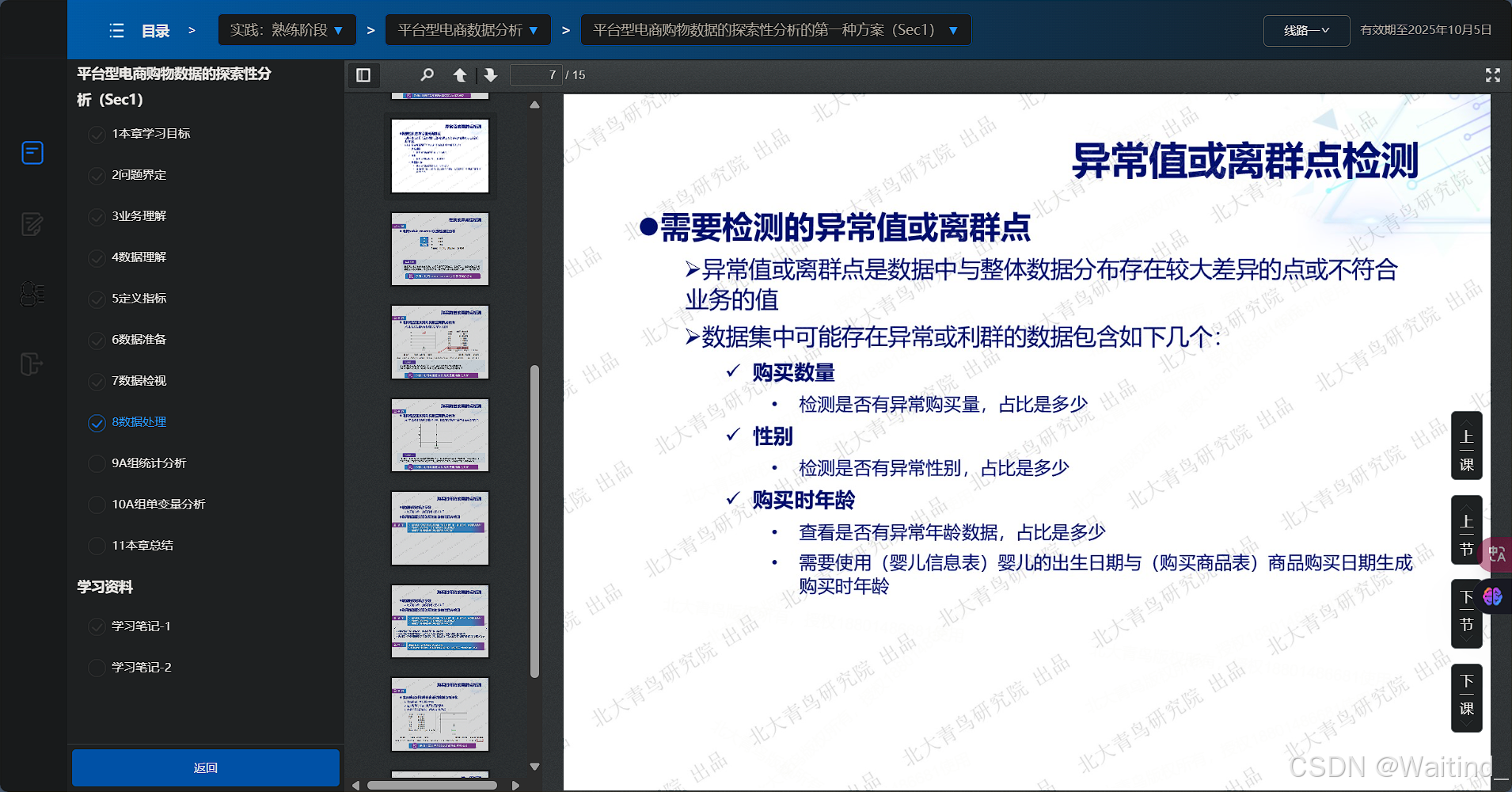Click the page number input field

pyautogui.click(x=536, y=75)
